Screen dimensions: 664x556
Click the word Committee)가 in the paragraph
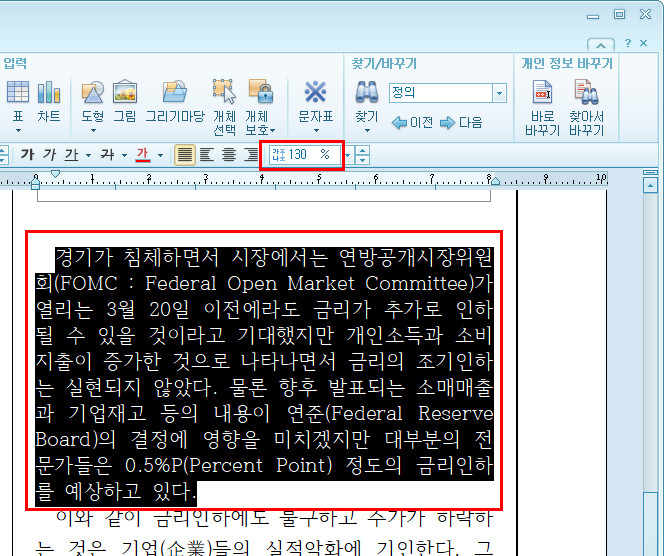(429, 283)
